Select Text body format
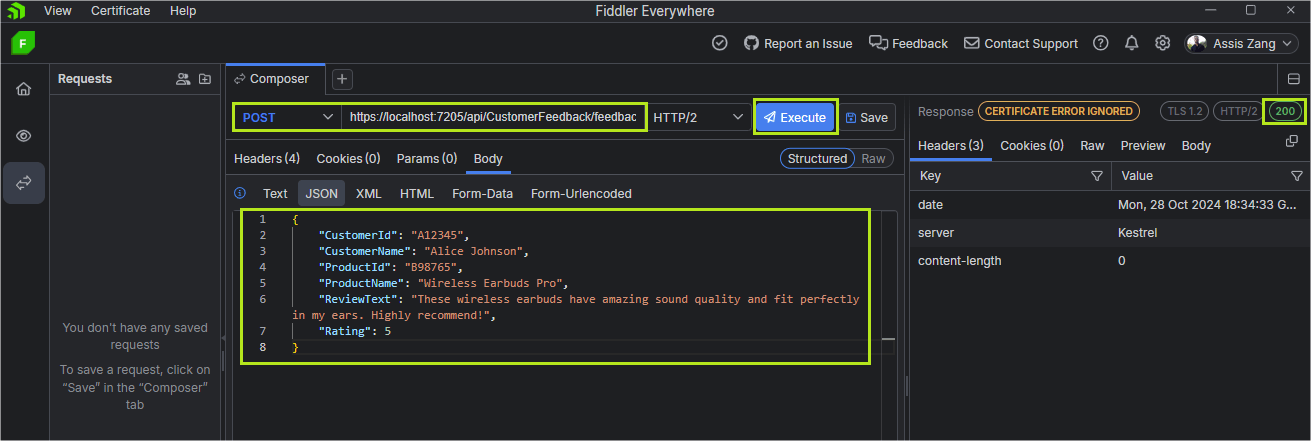This screenshot has height=441, width=1311. coord(275,194)
